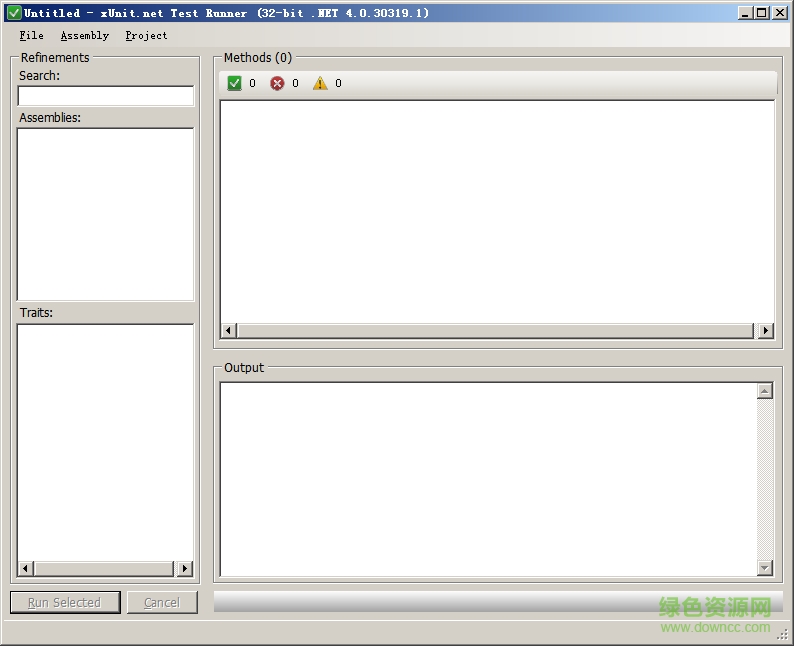Click the Traits horizontal scrollbar track
This screenshot has width=794, height=646.
(104, 569)
